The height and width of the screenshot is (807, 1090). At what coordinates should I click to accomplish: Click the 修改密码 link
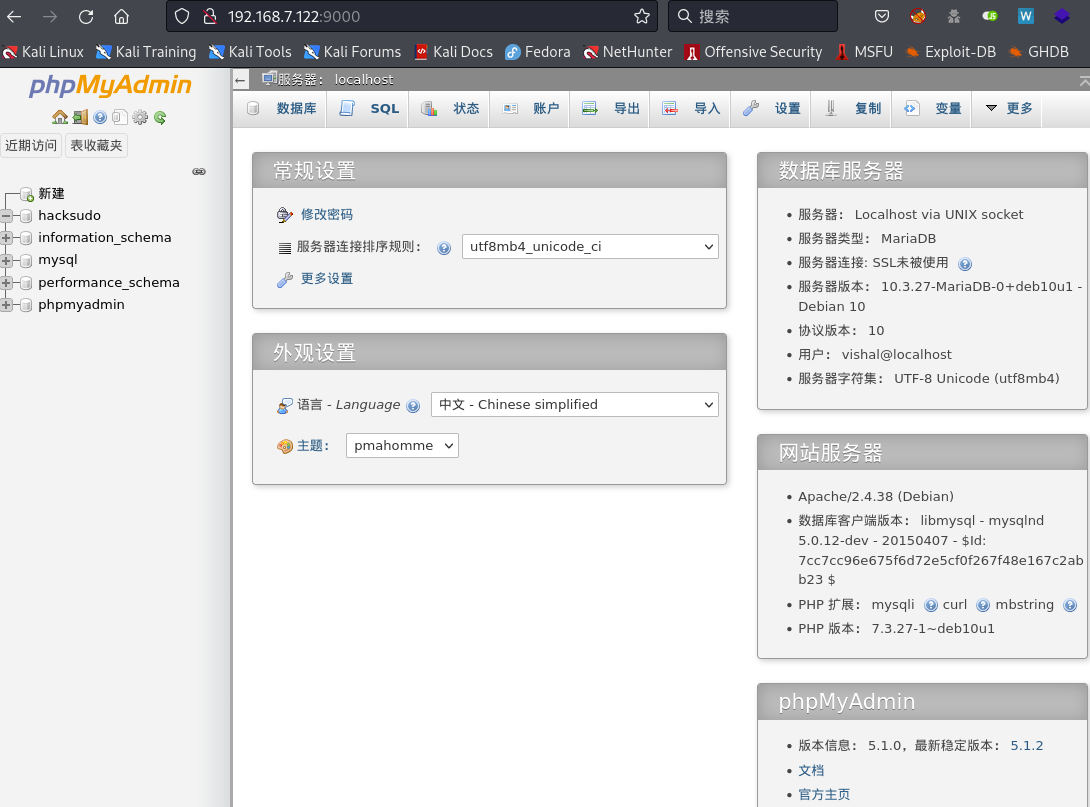(x=327, y=215)
